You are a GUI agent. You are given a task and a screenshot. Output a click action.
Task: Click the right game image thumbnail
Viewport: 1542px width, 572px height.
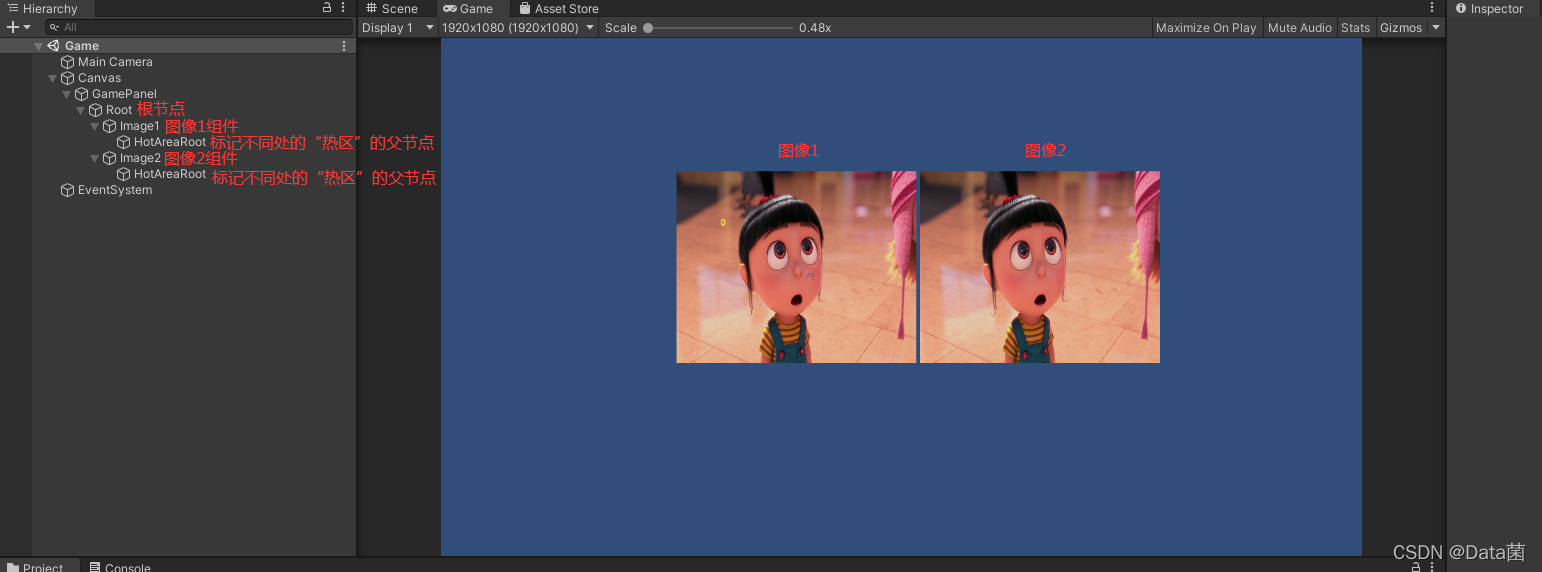[1040, 267]
